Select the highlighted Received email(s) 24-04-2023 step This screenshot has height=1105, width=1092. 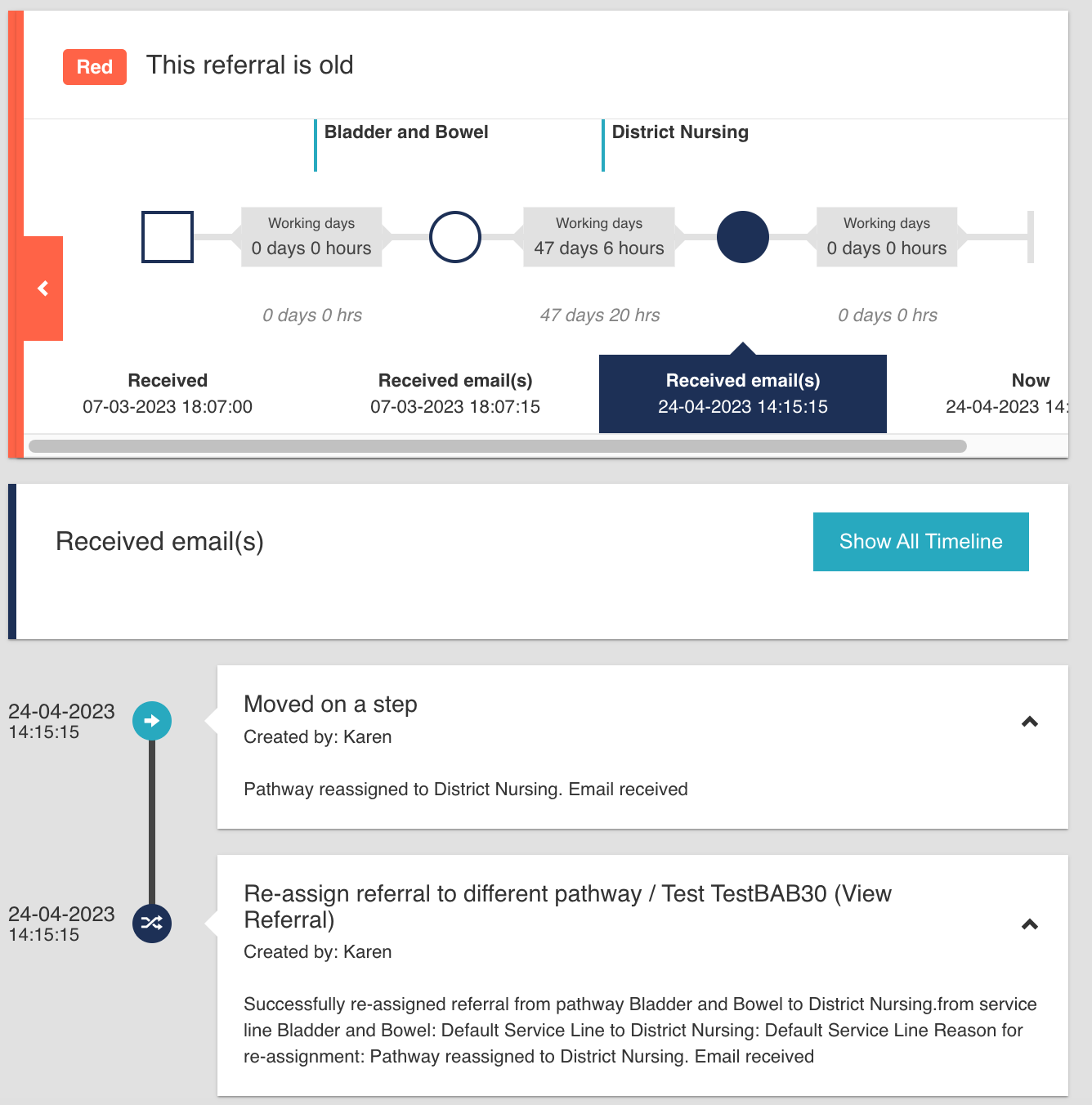[743, 393]
